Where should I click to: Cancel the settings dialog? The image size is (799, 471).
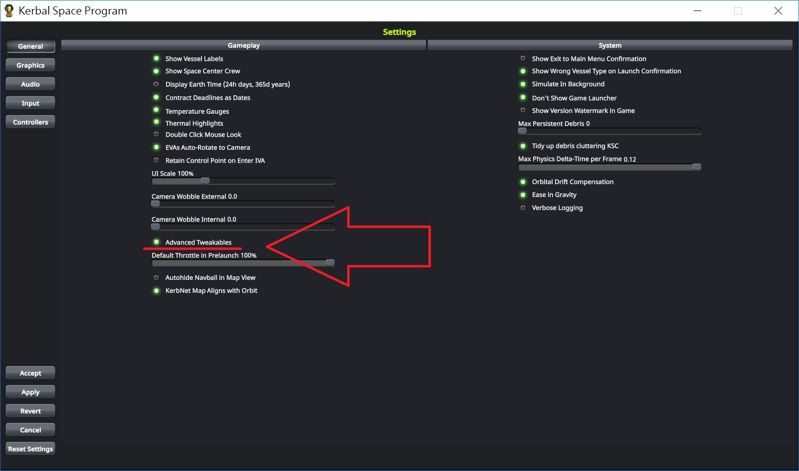point(31,430)
